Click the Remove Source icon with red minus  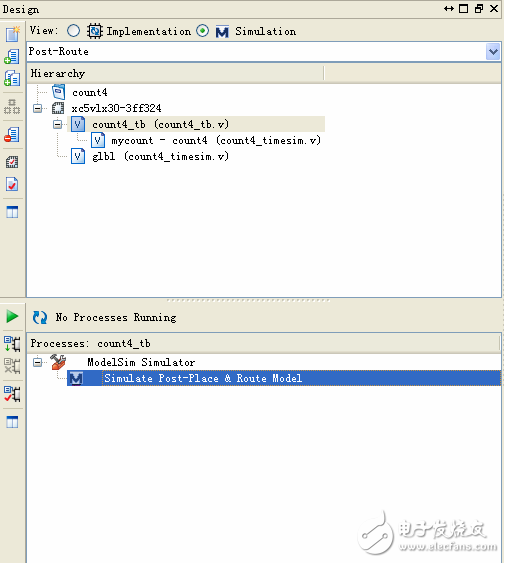point(12,134)
